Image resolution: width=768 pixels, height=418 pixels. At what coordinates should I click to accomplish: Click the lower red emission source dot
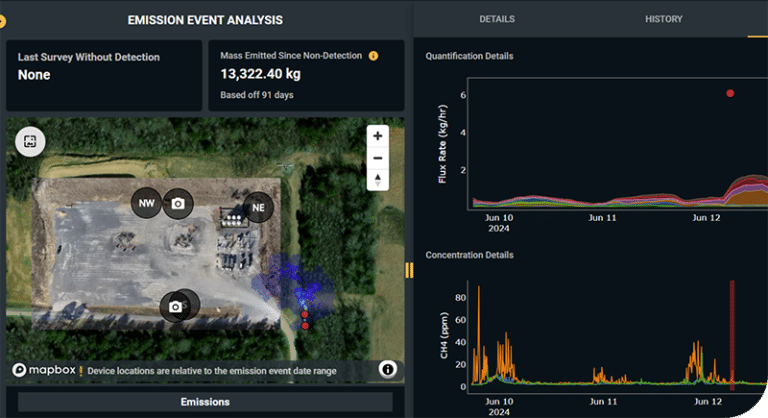pyautogui.click(x=305, y=326)
